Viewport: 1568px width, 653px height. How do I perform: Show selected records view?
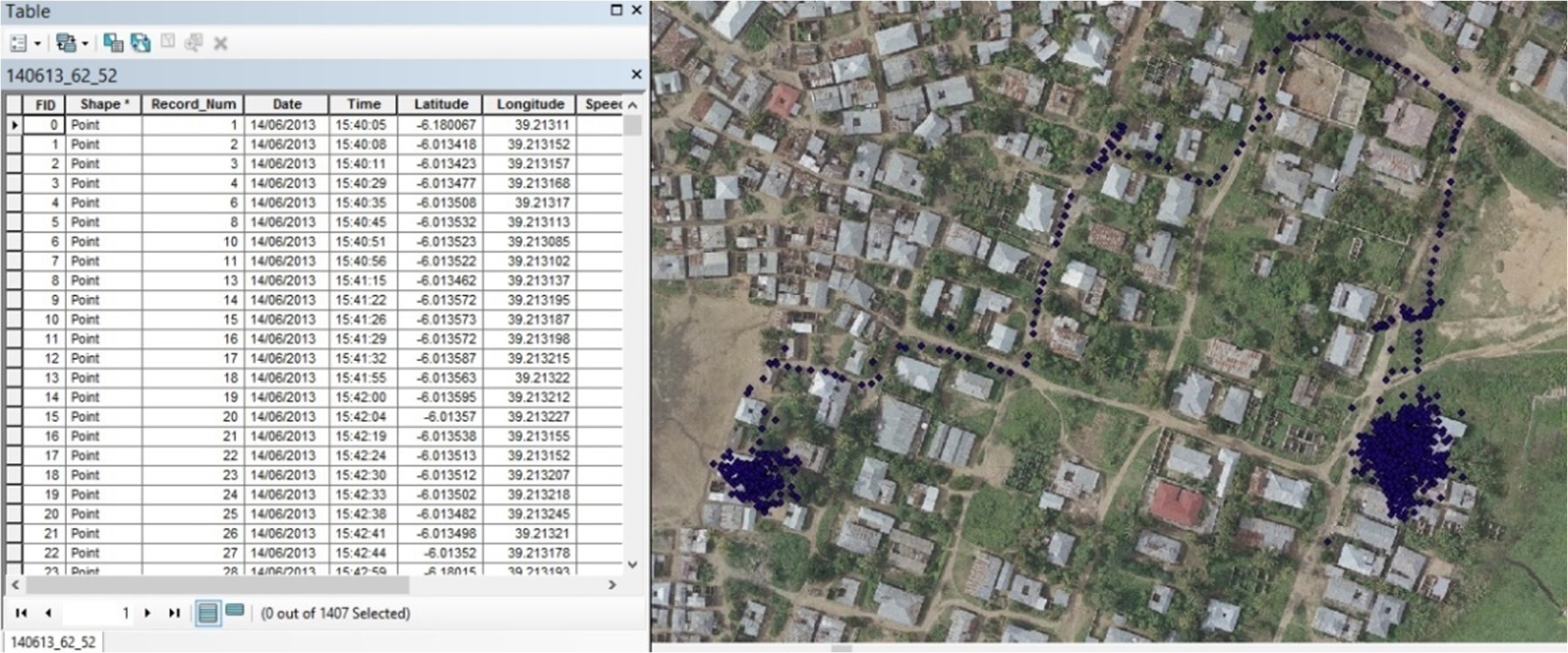[235, 611]
